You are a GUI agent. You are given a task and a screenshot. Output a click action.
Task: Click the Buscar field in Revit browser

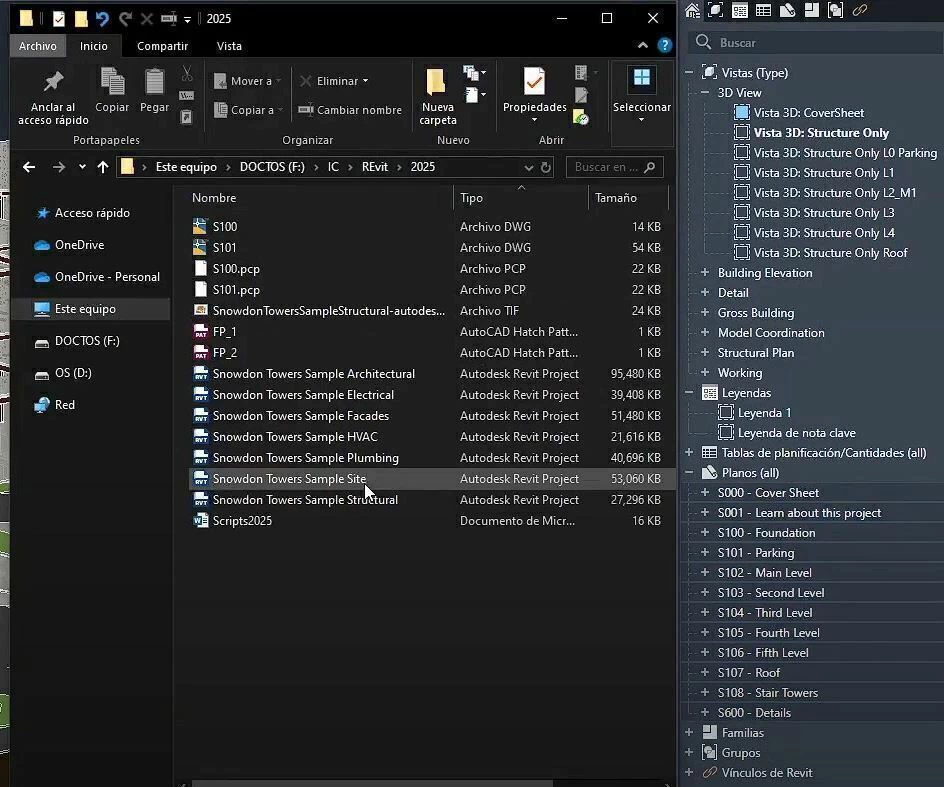tap(816, 42)
